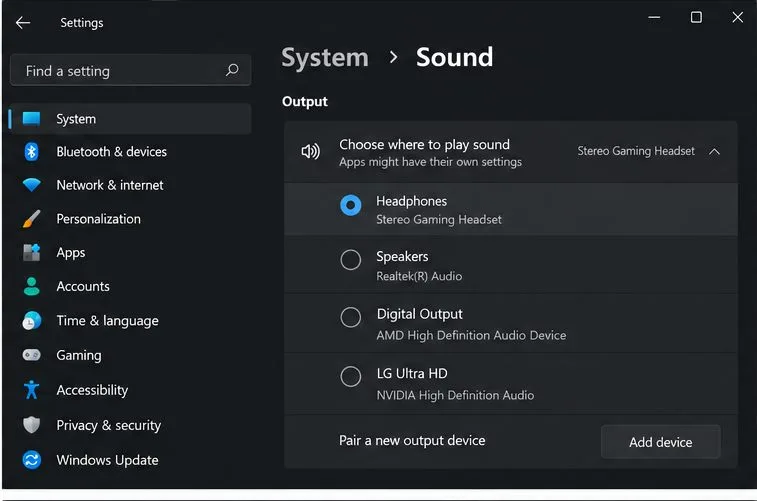The width and height of the screenshot is (757, 501).
Task: Click the Windows Update refresh icon
Action: pyautogui.click(x=31, y=459)
